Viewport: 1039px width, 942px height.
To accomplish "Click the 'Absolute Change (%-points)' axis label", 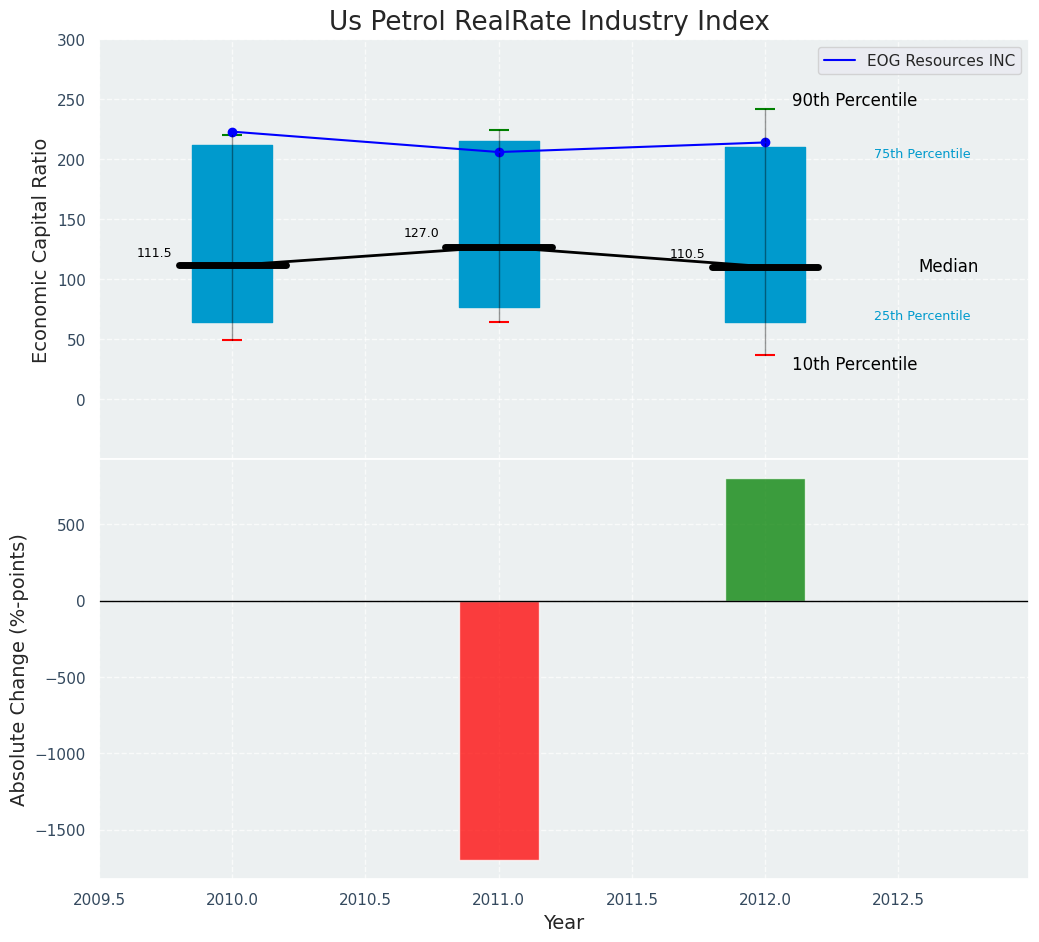I will (19, 669).
